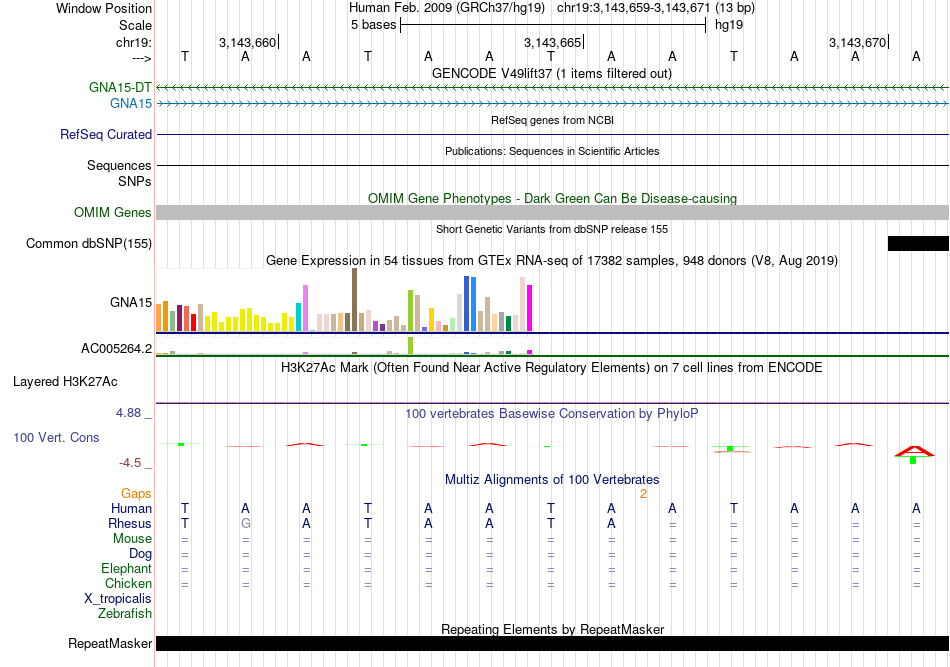950x667 pixels.
Task: Click the GTEx Gene Expression track title
Action: tap(552, 260)
